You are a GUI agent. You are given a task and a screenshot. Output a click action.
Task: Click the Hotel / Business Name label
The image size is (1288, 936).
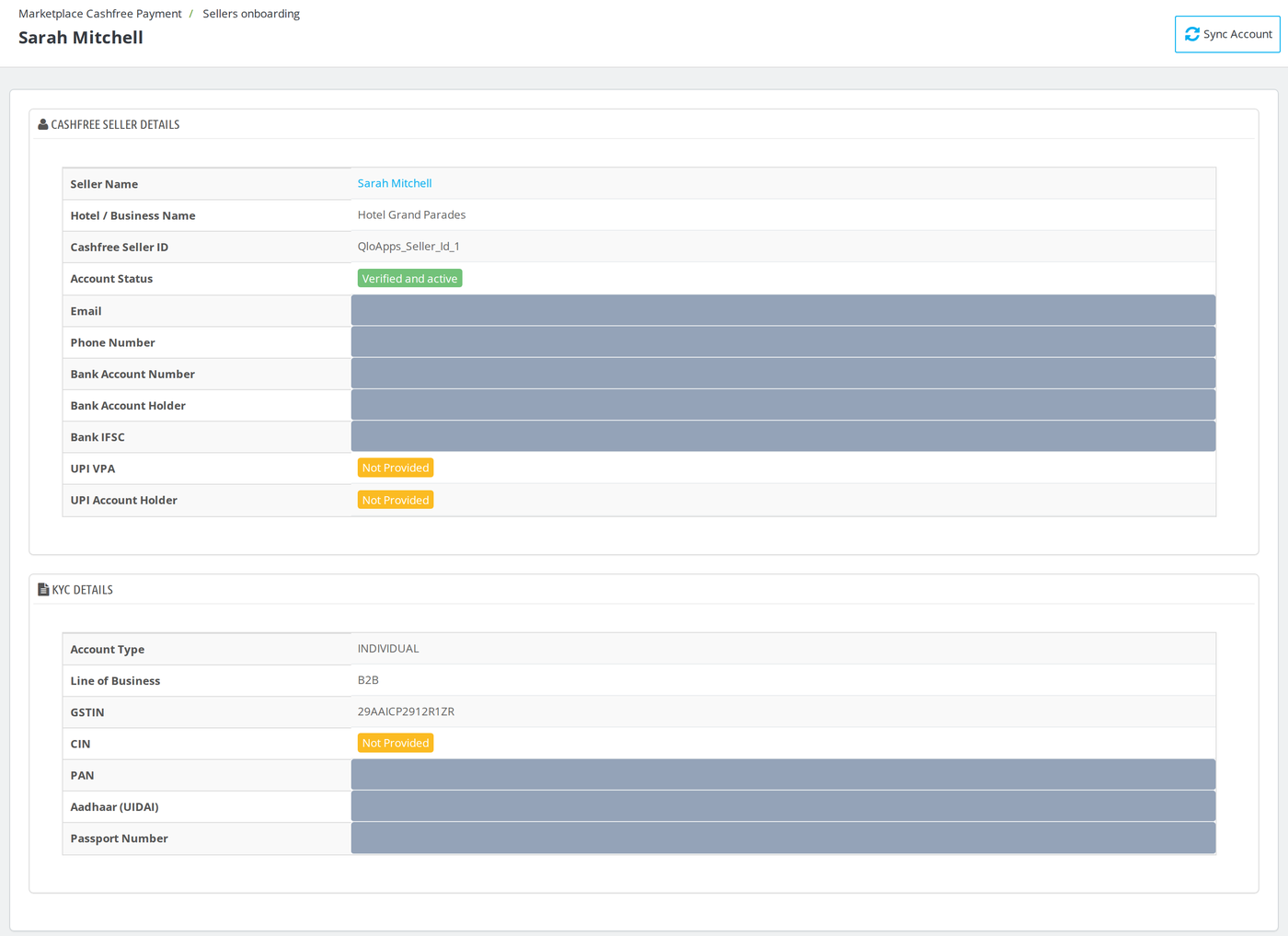tap(132, 215)
